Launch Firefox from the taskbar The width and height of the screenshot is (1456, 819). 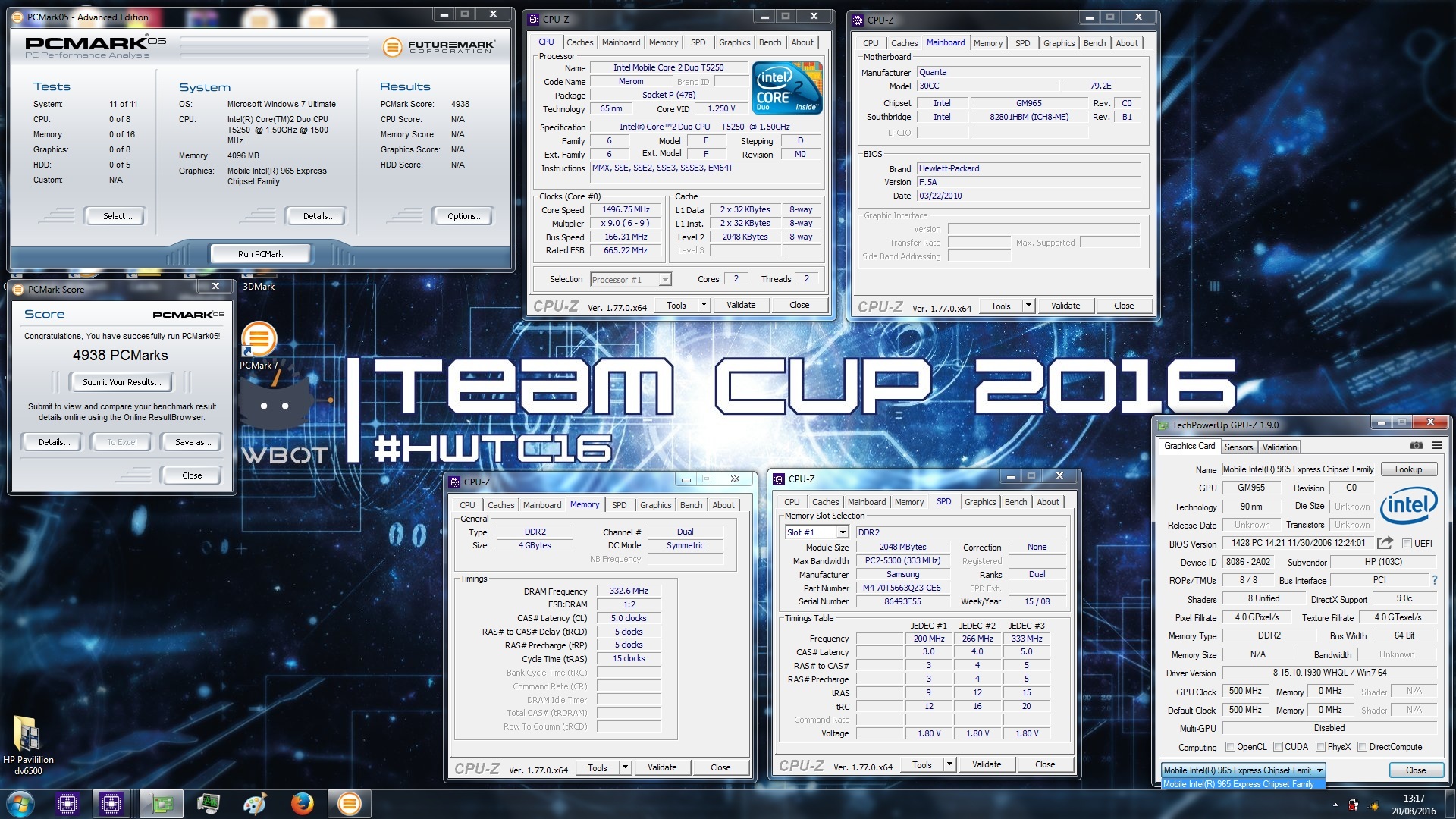click(x=302, y=803)
